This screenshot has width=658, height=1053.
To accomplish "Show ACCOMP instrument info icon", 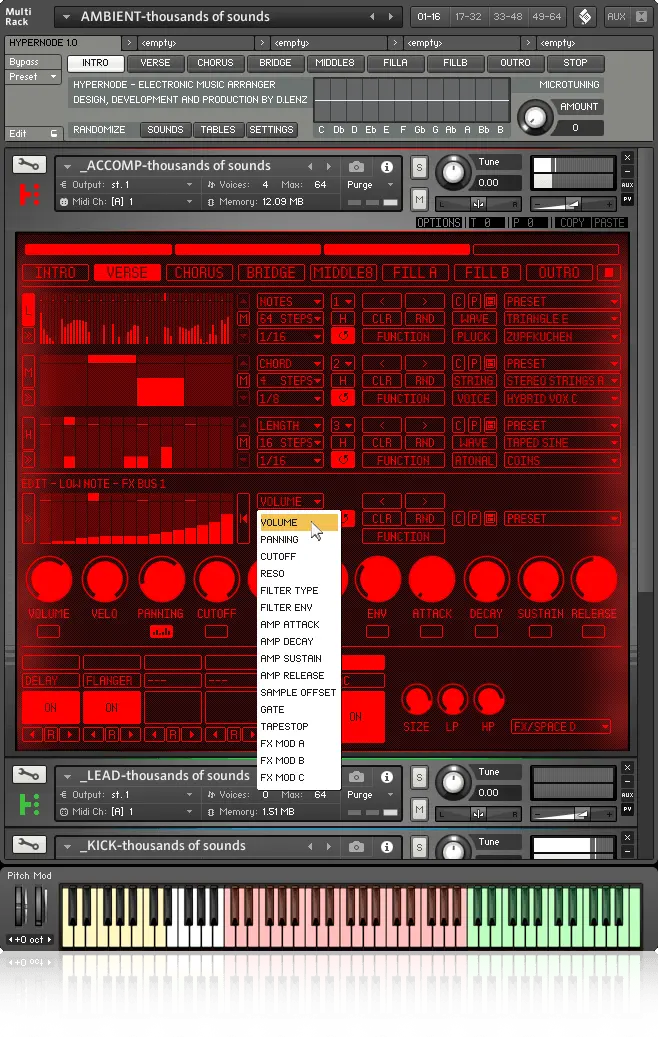I will [x=387, y=166].
